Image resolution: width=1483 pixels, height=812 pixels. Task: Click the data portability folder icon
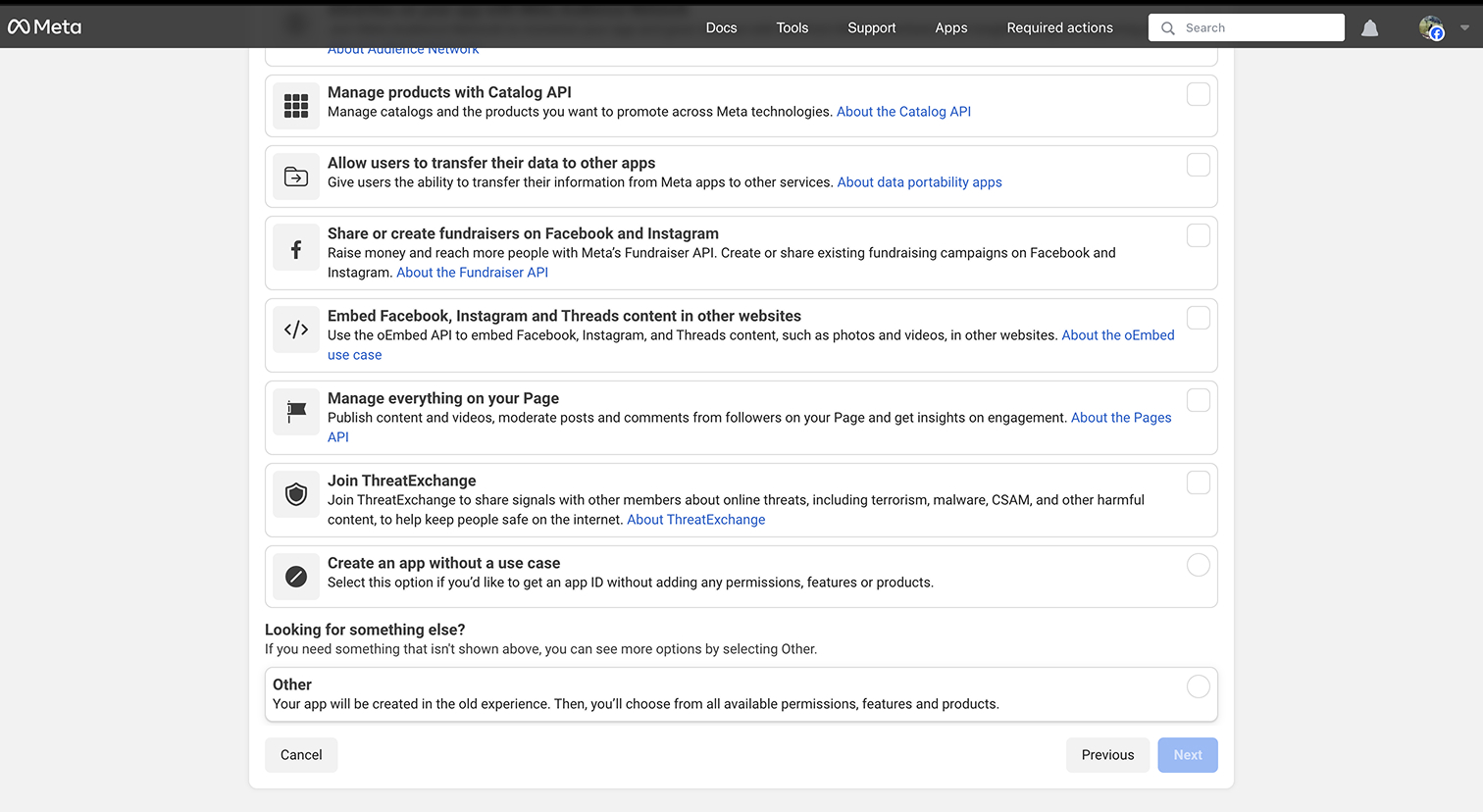[x=295, y=177]
